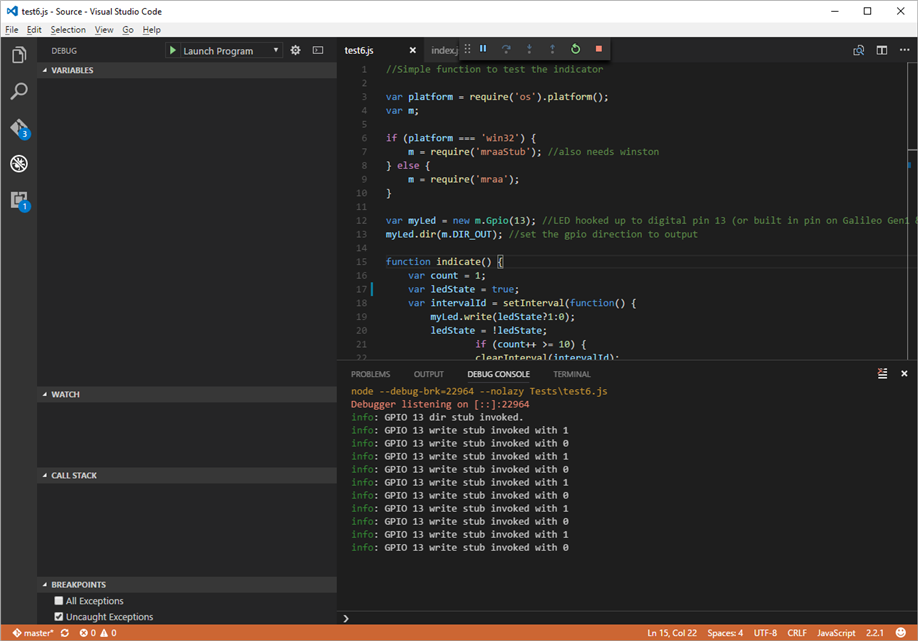The width and height of the screenshot is (918, 641).
Task: Switch to the Terminal panel tab
Action: (572, 374)
